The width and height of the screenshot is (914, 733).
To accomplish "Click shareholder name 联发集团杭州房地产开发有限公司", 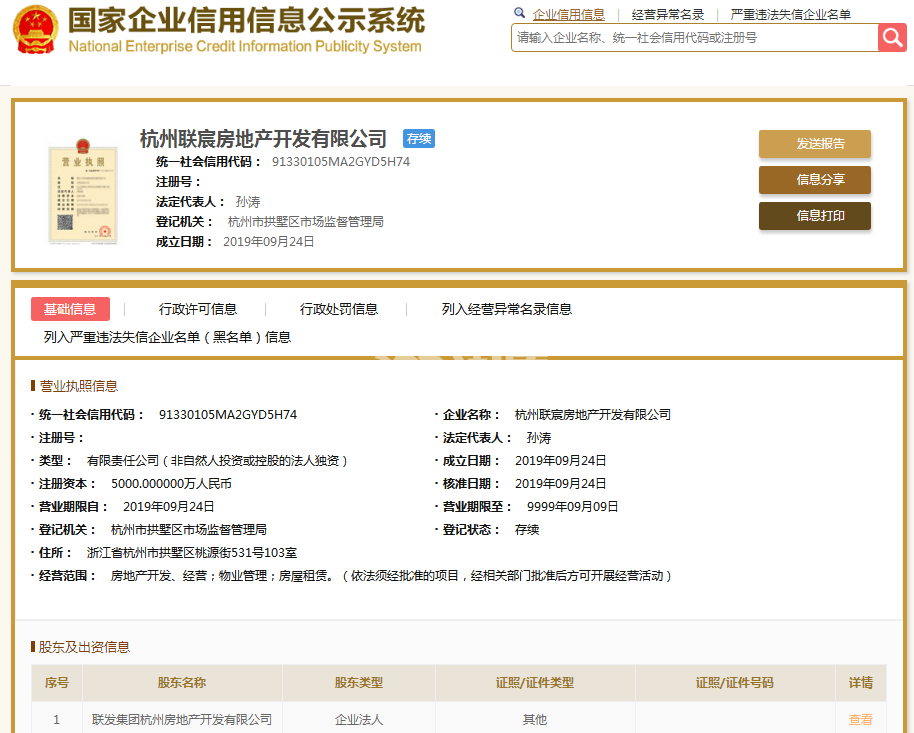I will click(x=182, y=720).
